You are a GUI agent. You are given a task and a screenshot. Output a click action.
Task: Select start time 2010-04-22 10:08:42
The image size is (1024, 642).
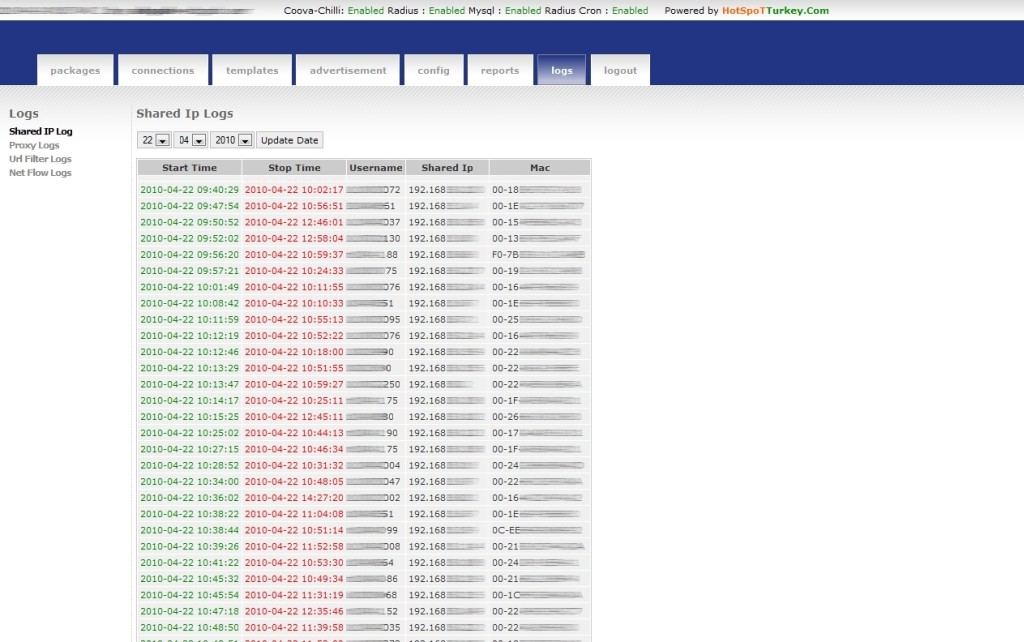pyautogui.click(x=189, y=303)
